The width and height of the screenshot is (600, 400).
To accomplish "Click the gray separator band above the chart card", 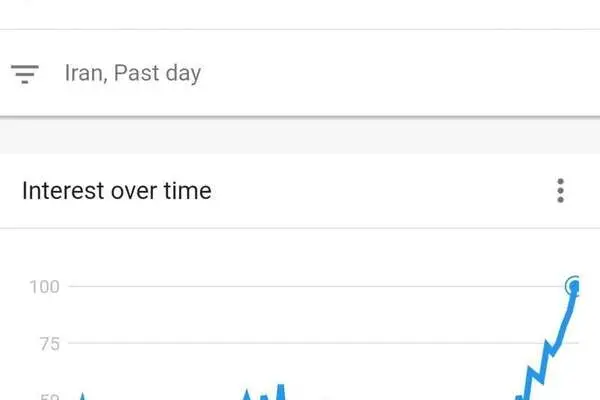I will (300, 136).
